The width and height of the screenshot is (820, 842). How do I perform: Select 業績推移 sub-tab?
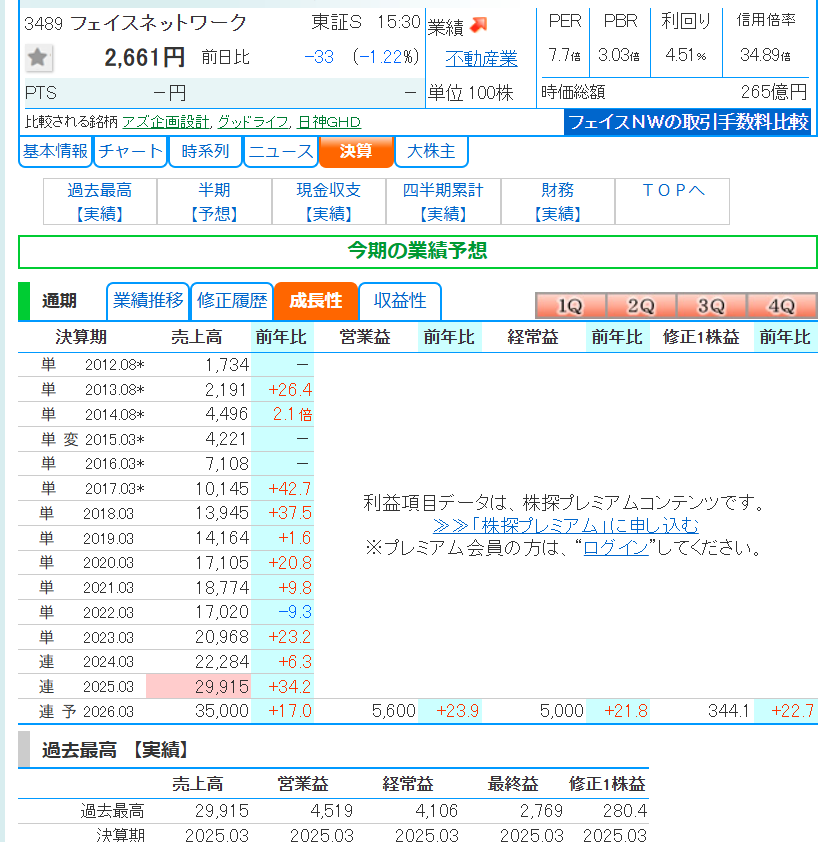point(148,301)
